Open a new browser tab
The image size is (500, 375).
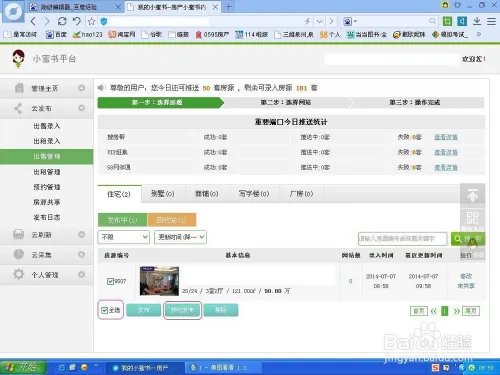click(229, 7)
